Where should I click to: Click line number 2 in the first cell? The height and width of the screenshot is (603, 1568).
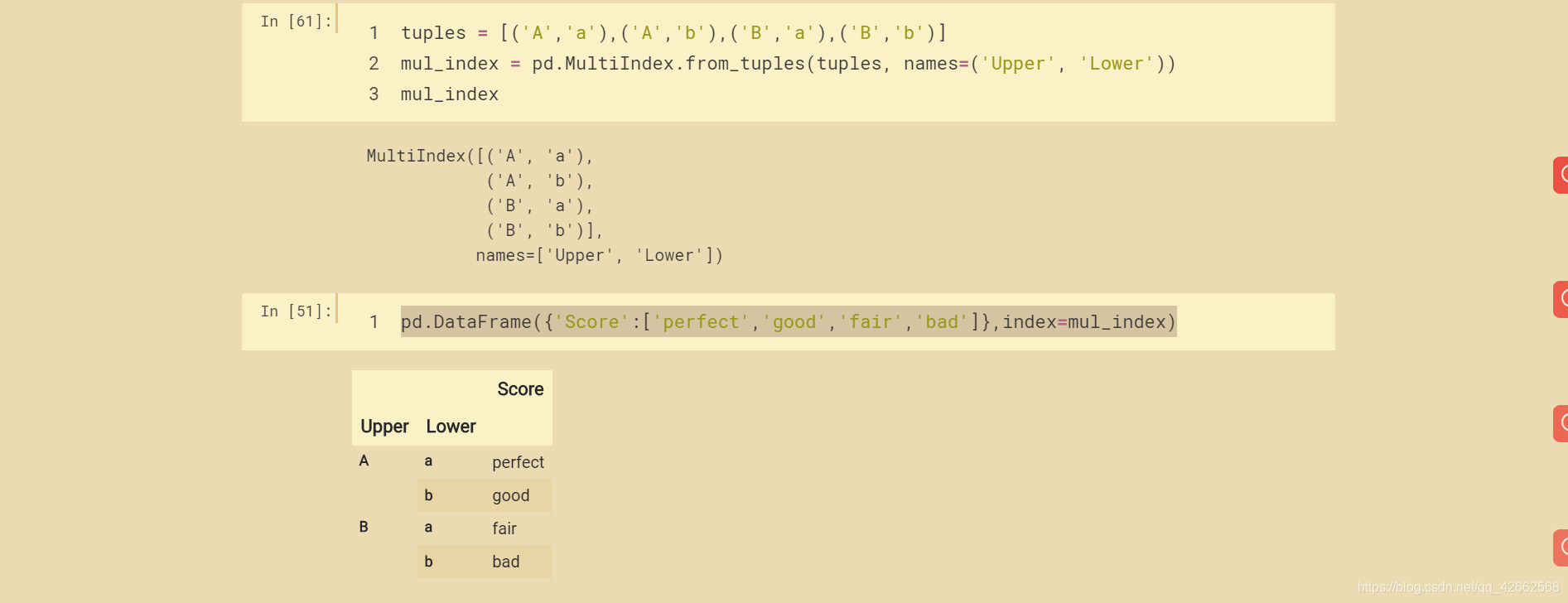tap(374, 64)
